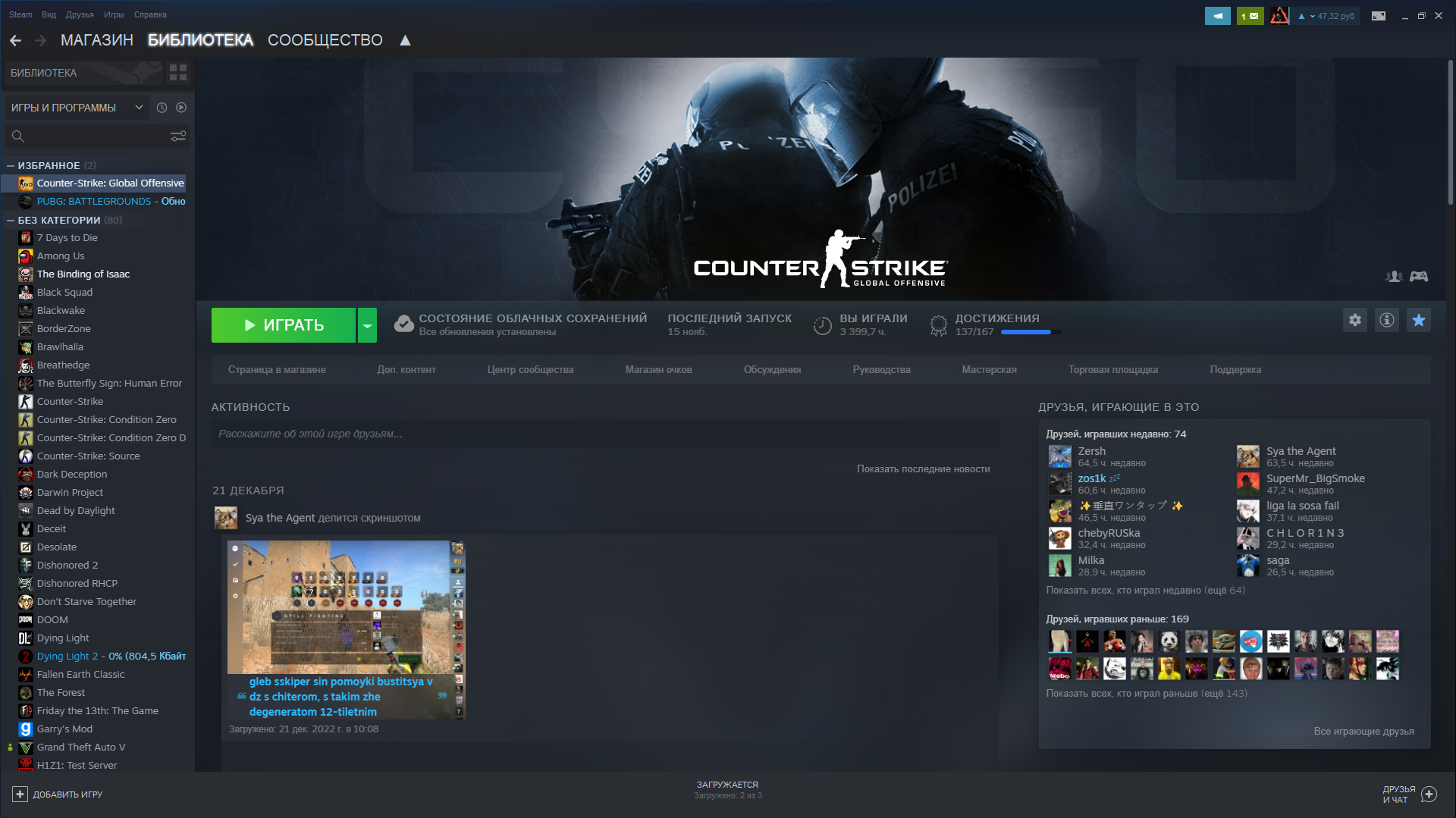Open the inbox envelope notification icon
This screenshot has width=1456, height=818.
click(1250, 16)
